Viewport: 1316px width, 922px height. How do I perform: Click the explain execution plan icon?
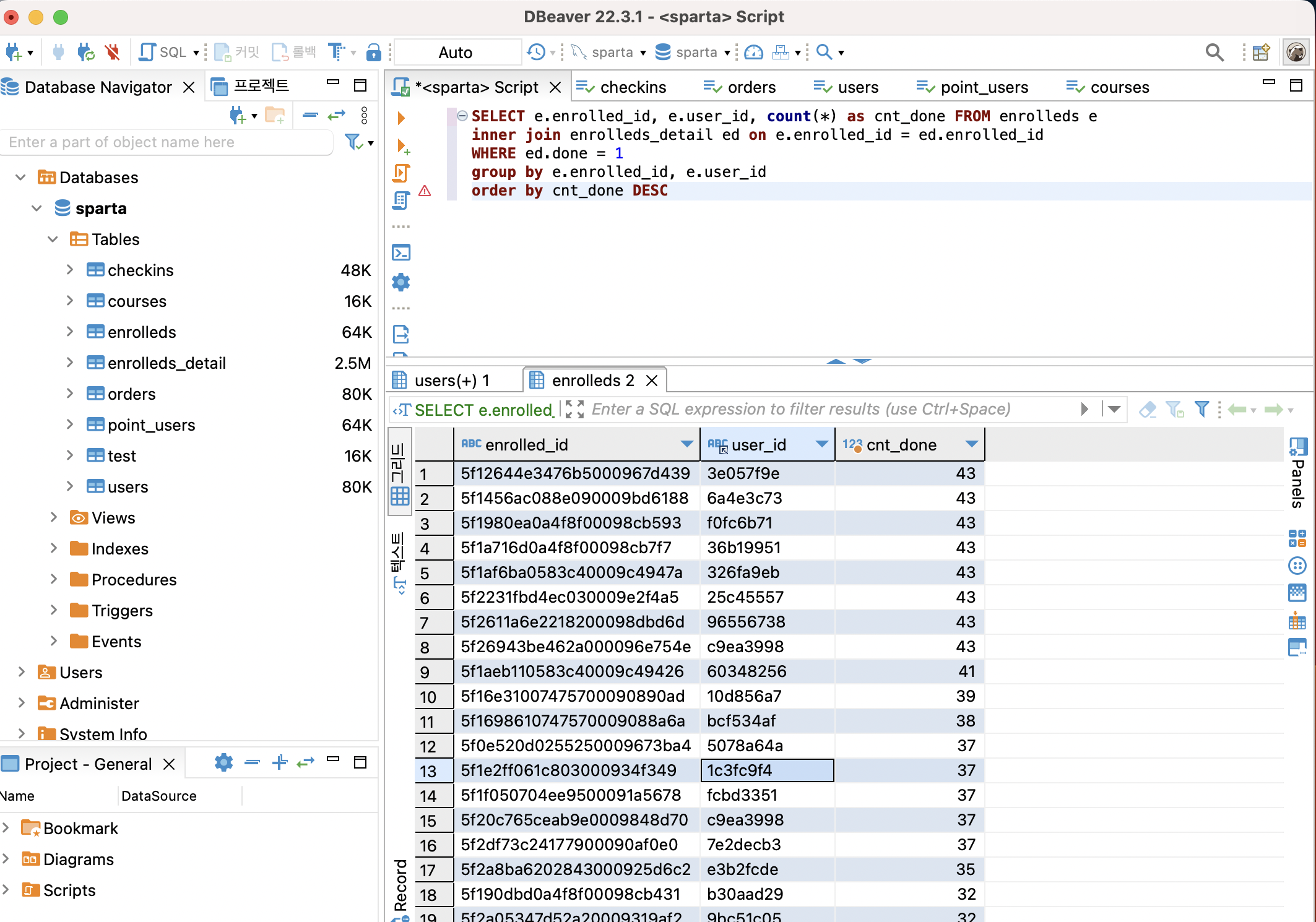[x=401, y=200]
